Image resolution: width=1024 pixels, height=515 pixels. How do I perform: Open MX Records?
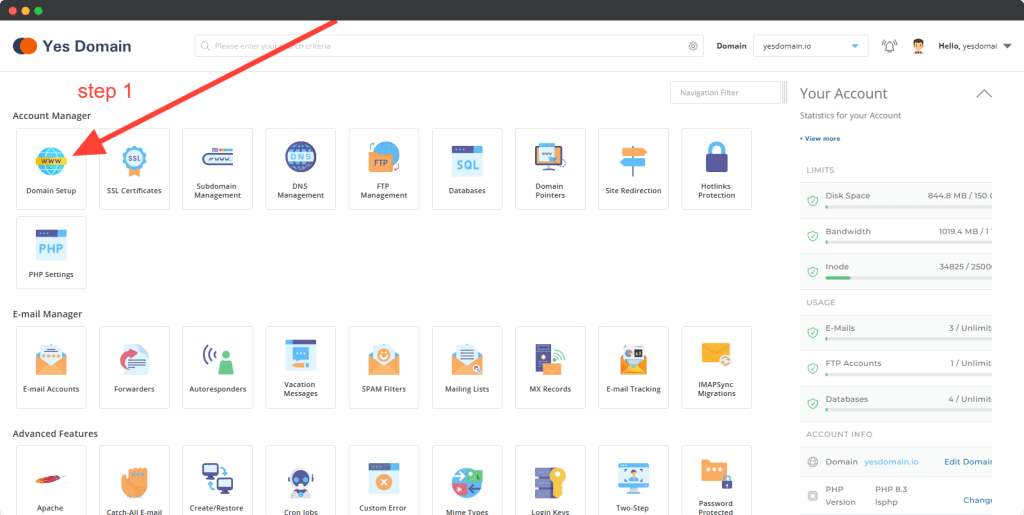[x=550, y=367]
